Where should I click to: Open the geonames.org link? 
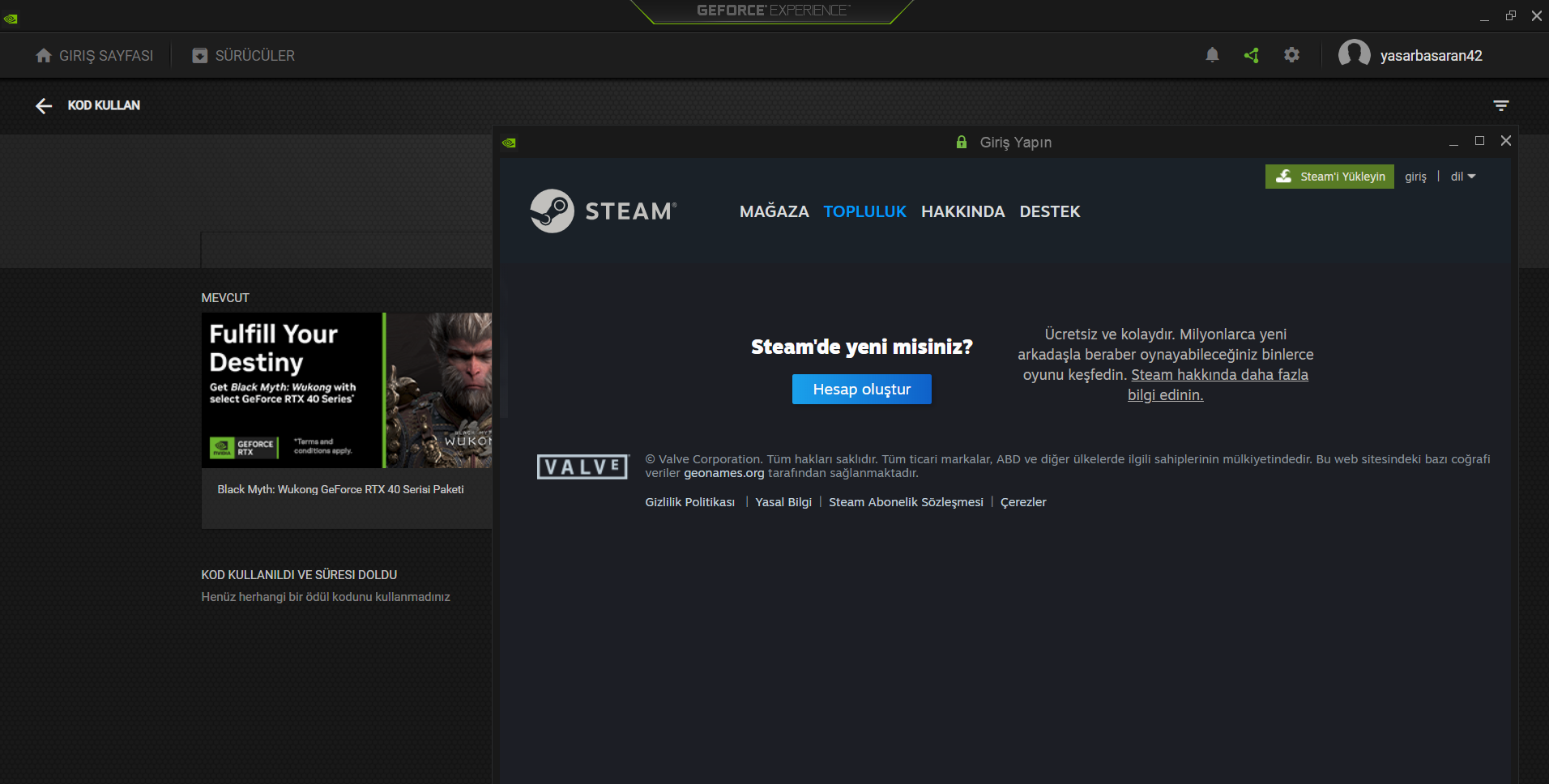coord(724,473)
